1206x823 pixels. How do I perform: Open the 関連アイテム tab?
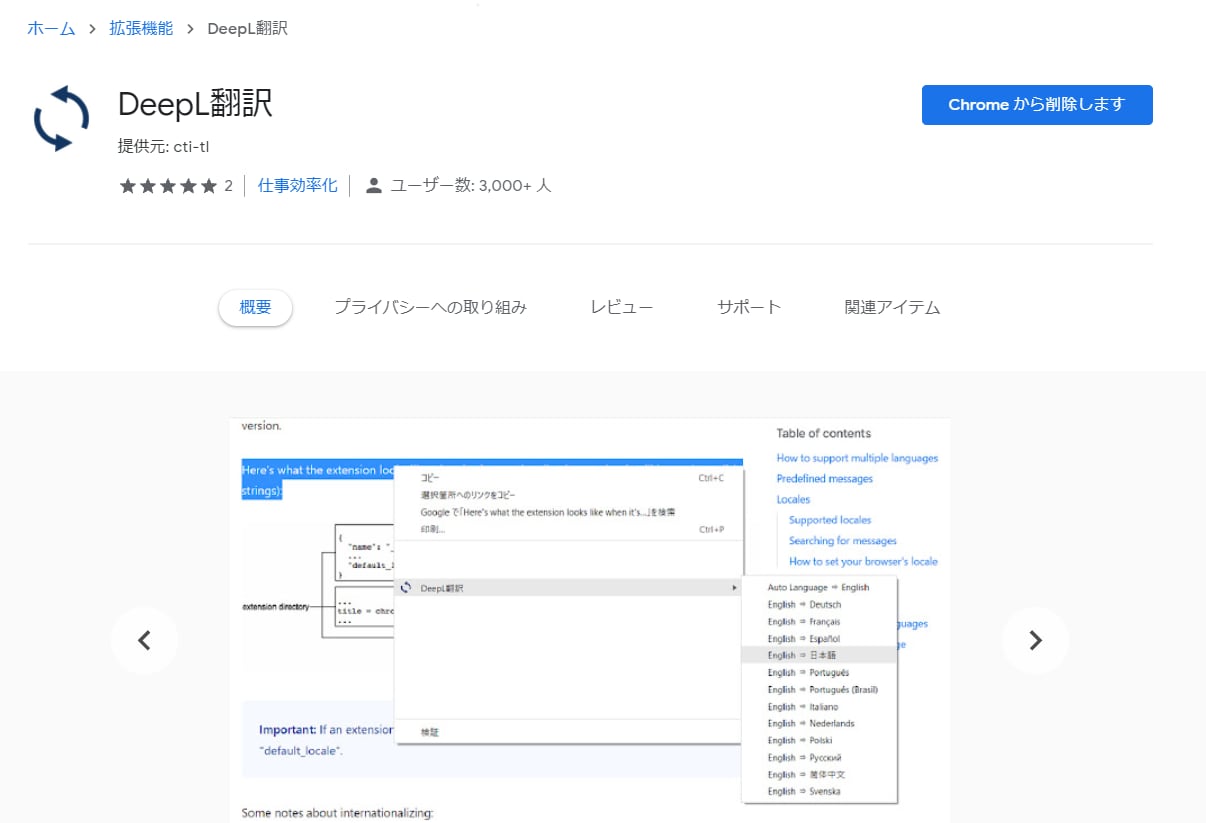(892, 307)
